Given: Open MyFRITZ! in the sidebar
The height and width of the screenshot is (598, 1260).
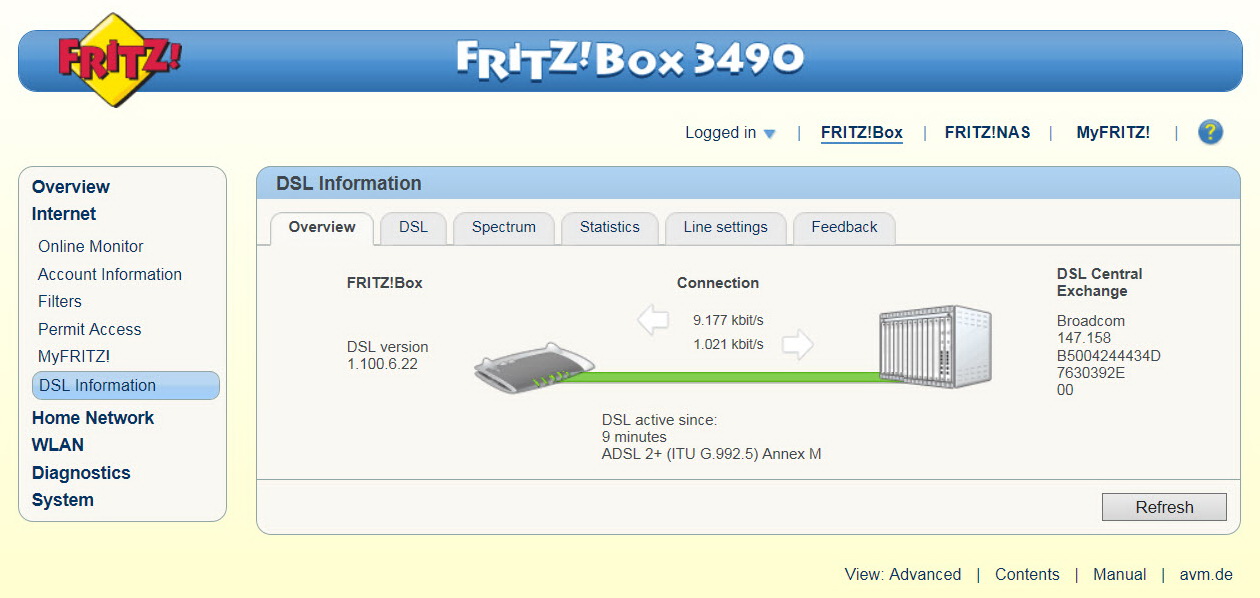Looking at the screenshot, I should tap(74, 357).
